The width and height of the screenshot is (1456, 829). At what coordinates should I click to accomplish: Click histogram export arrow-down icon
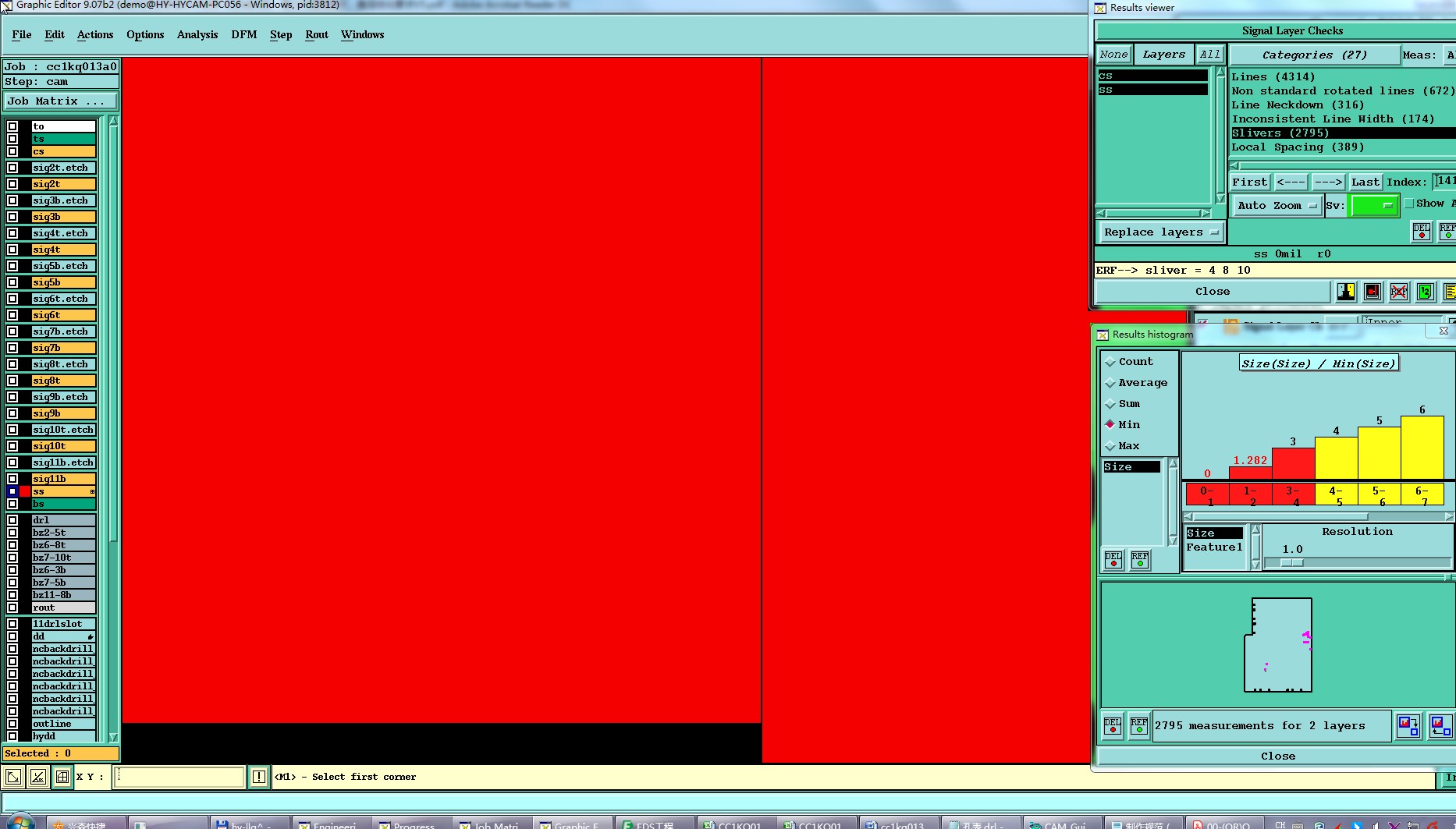[1408, 725]
